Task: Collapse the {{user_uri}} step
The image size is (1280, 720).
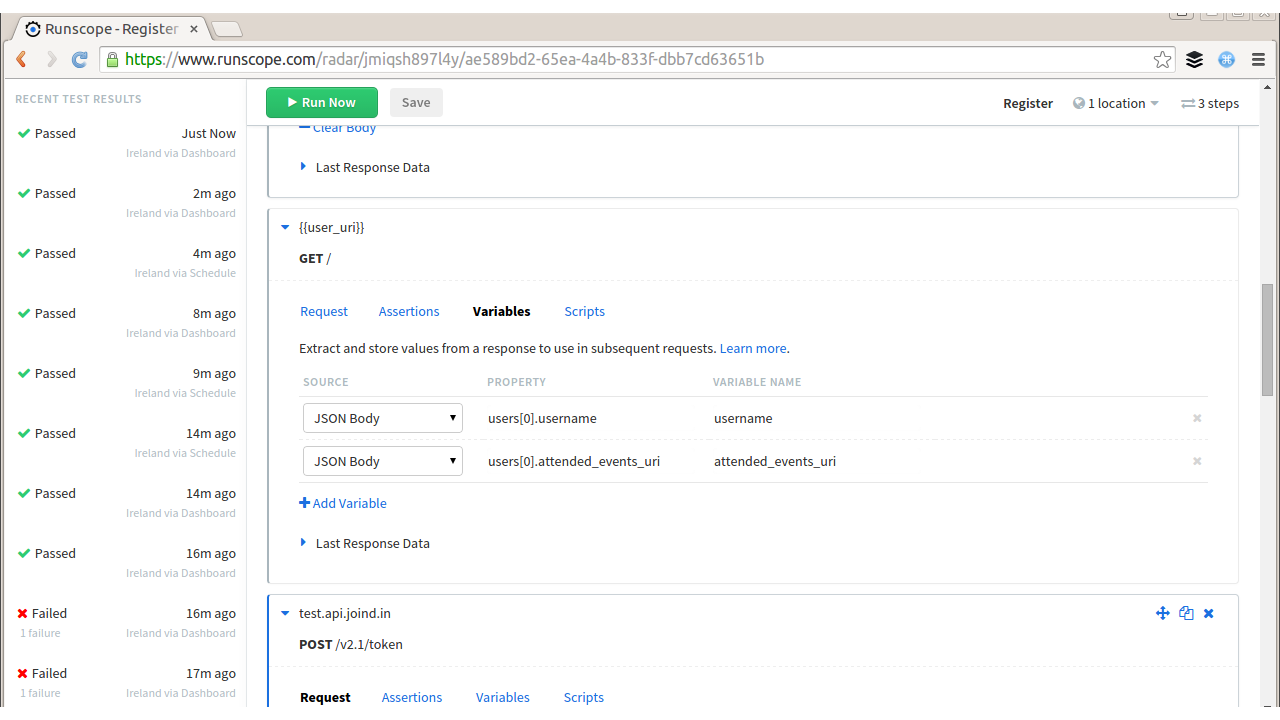Action: point(285,227)
